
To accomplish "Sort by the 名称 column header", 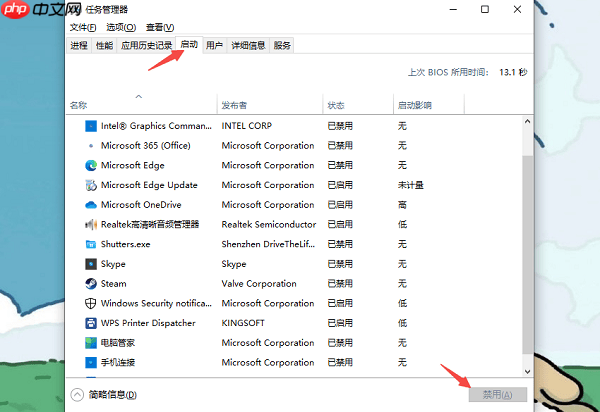I will click(141, 104).
